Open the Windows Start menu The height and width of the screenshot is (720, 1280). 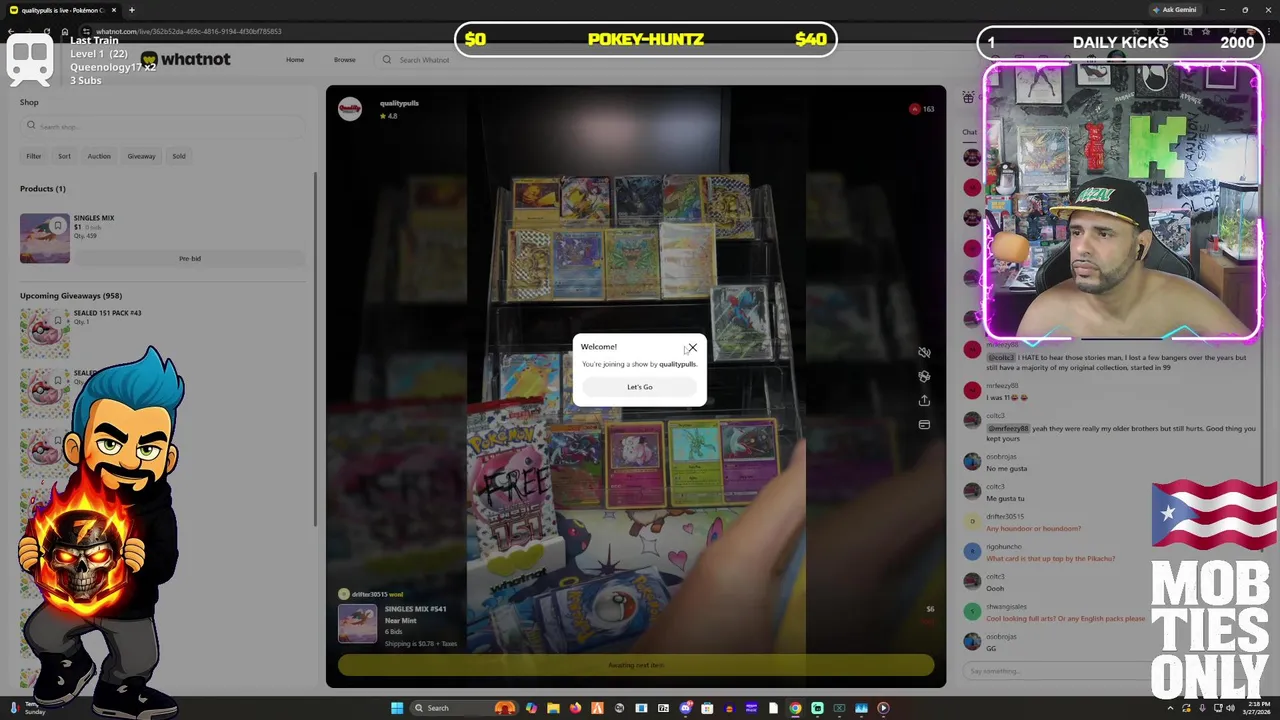[397, 708]
